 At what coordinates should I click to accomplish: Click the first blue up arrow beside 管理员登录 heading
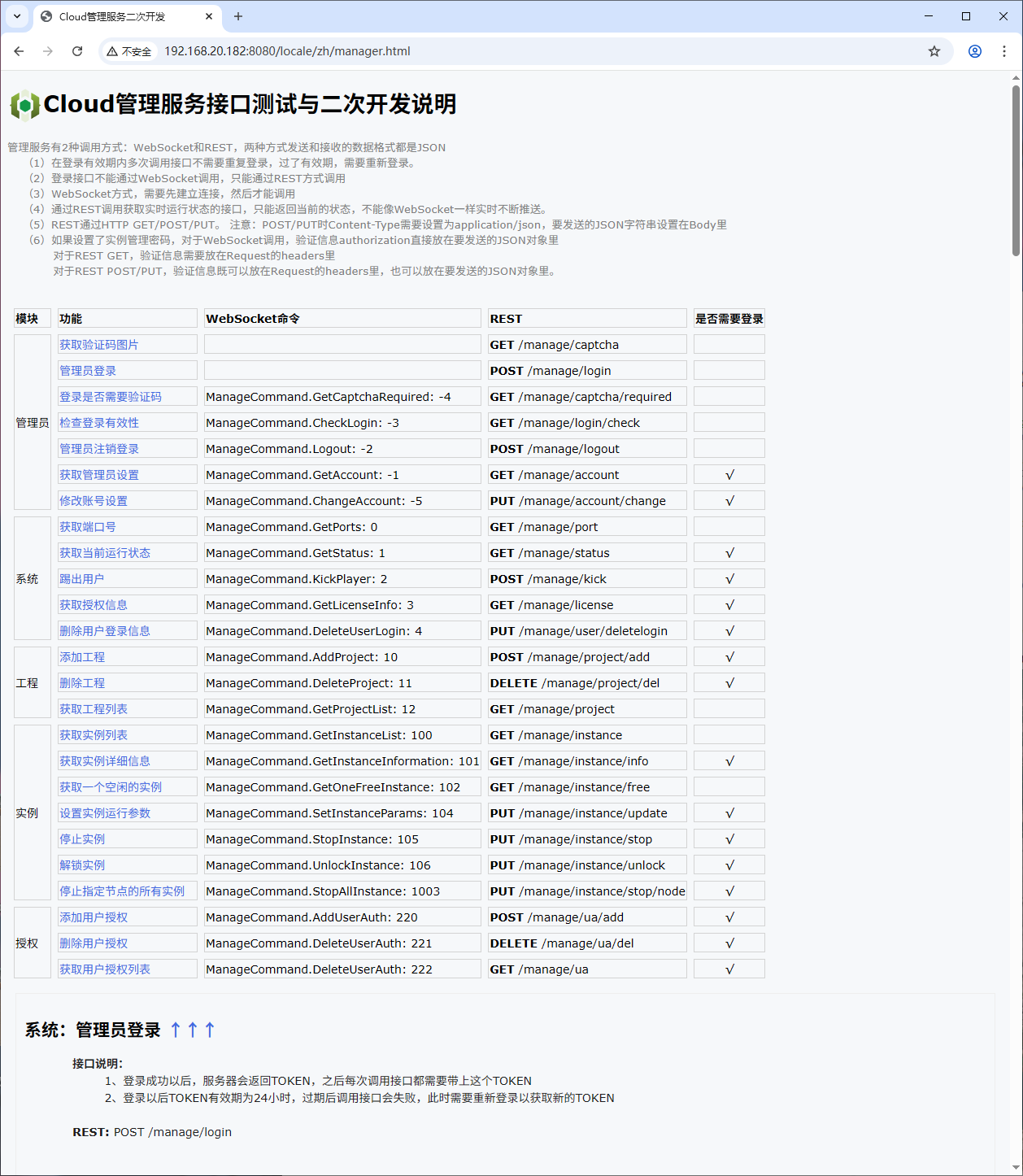176,1030
